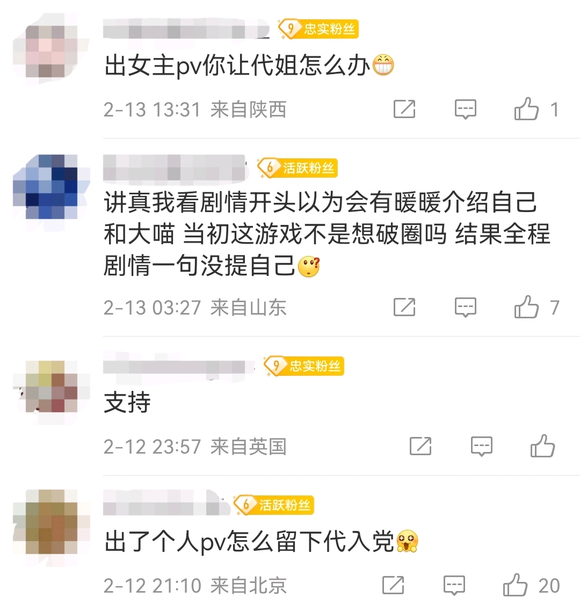This screenshot has height=598, width=580.
Task: Share the comment posted at 03:27
Action: coord(404,307)
